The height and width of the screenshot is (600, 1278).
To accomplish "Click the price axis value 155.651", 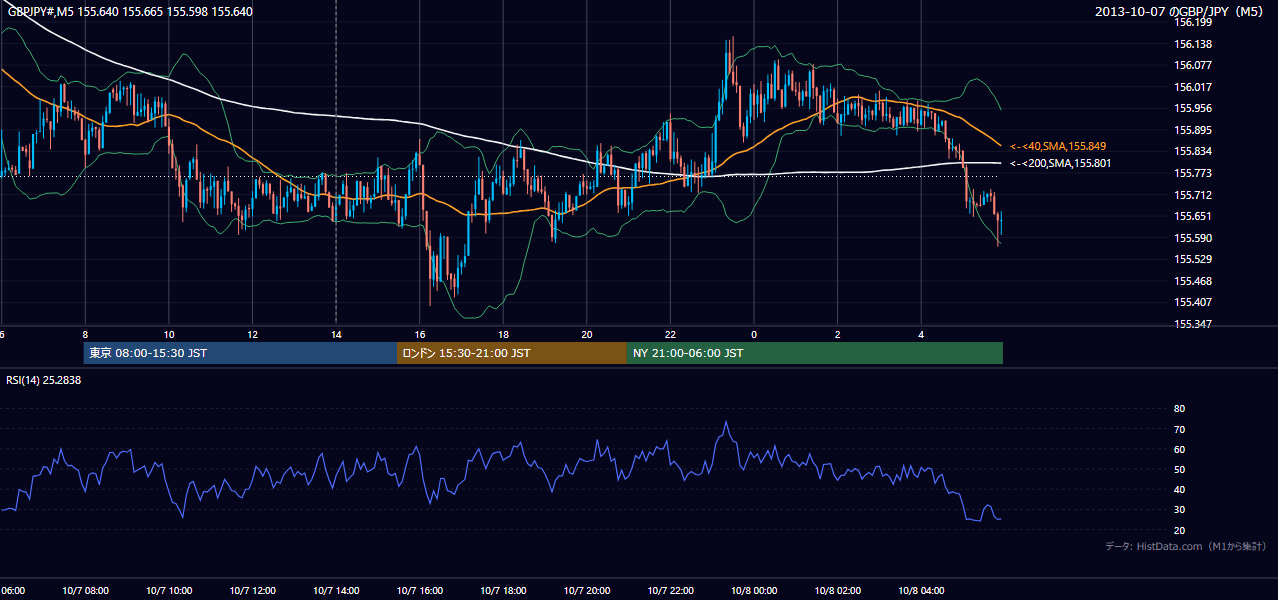I will pos(1193,216).
